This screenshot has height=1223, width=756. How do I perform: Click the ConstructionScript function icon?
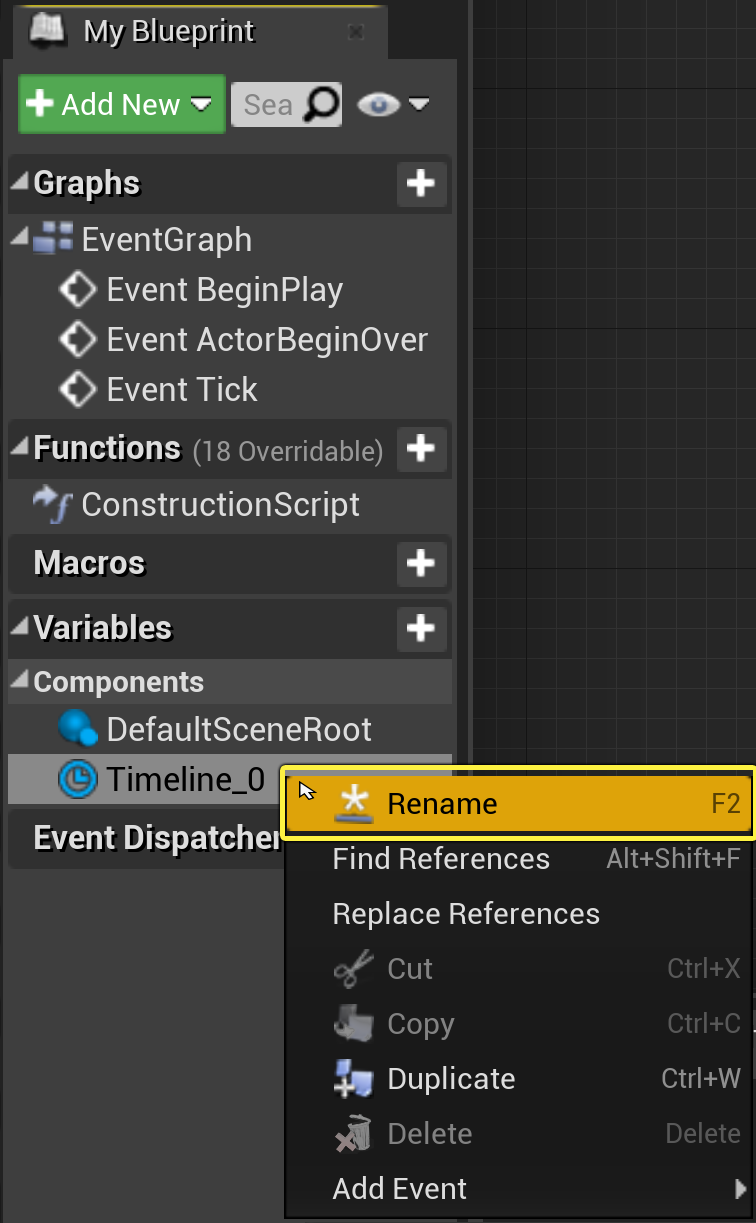tap(53, 504)
